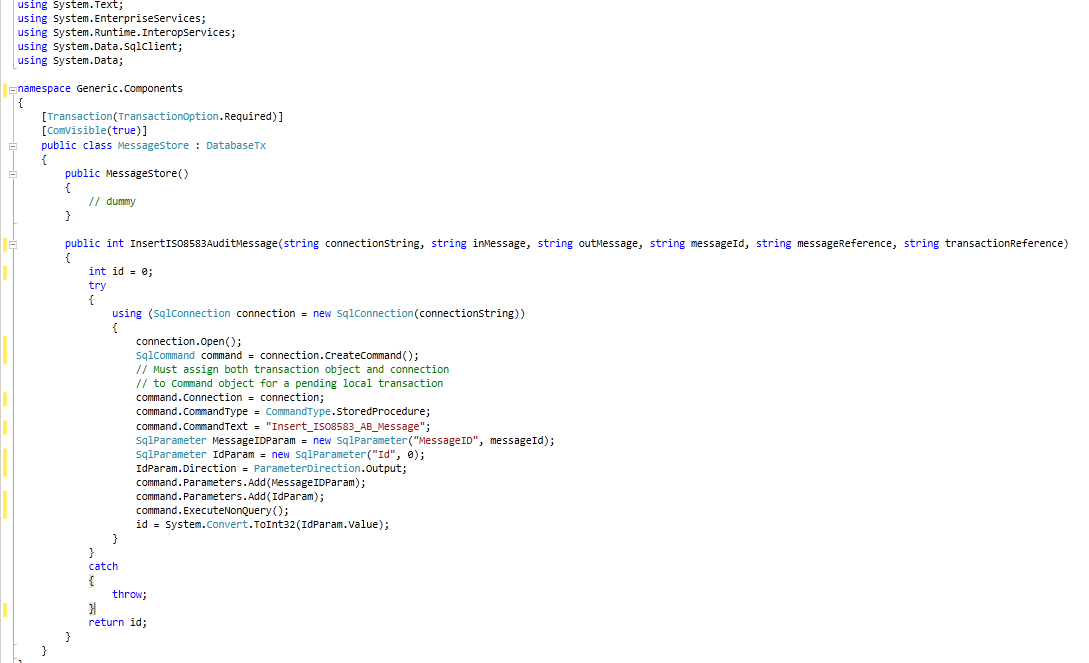Click the '// dummy' comment

tap(112, 201)
